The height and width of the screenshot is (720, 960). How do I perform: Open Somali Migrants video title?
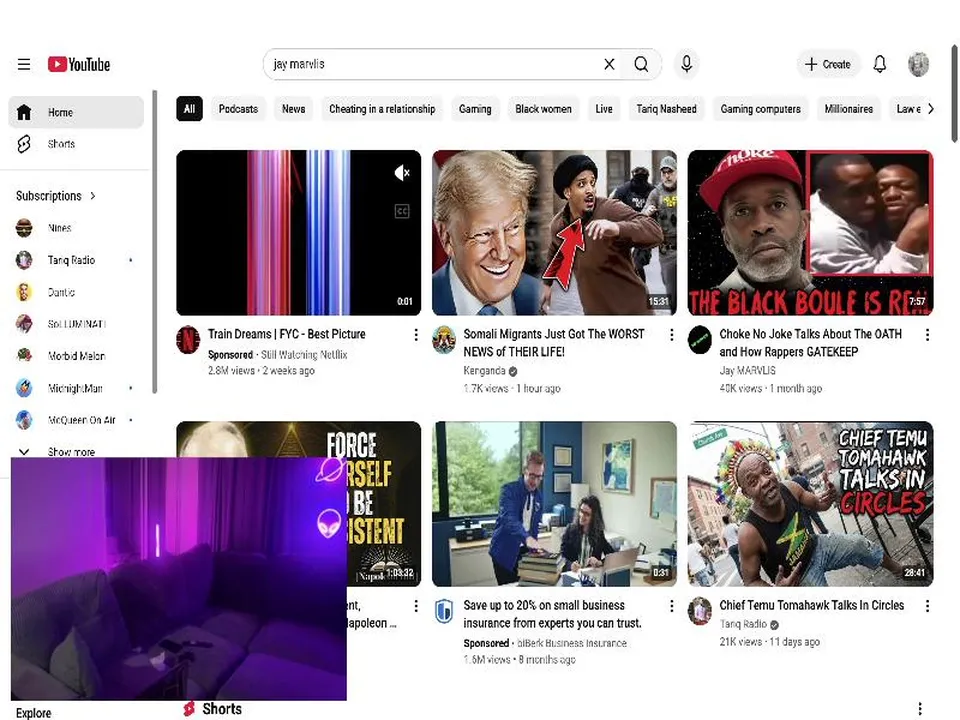pos(553,343)
